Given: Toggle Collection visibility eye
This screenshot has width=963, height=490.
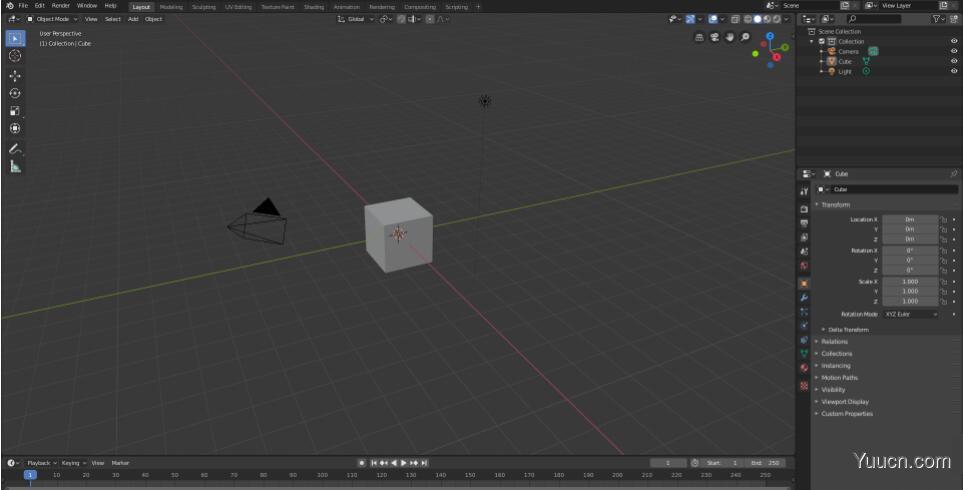Looking at the screenshot, I should pyautogui.click(x=954, y=41).
